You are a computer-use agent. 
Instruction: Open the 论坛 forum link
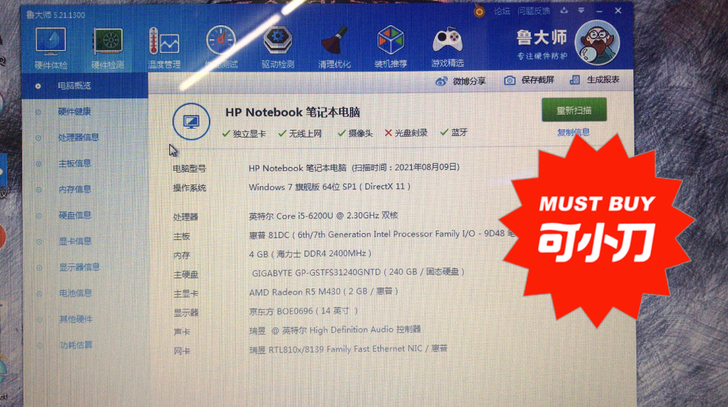(501, 11)
